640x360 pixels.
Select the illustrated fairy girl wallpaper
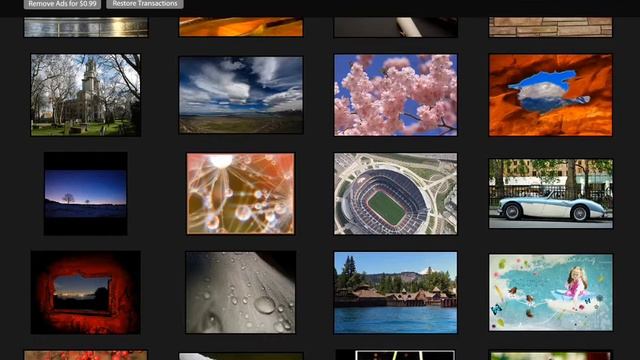point(551,292)
